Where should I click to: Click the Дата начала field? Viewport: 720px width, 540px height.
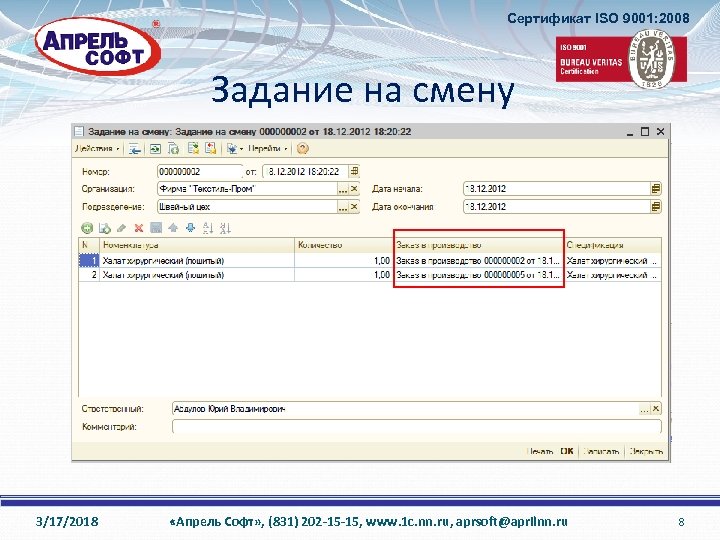[557, 189]
